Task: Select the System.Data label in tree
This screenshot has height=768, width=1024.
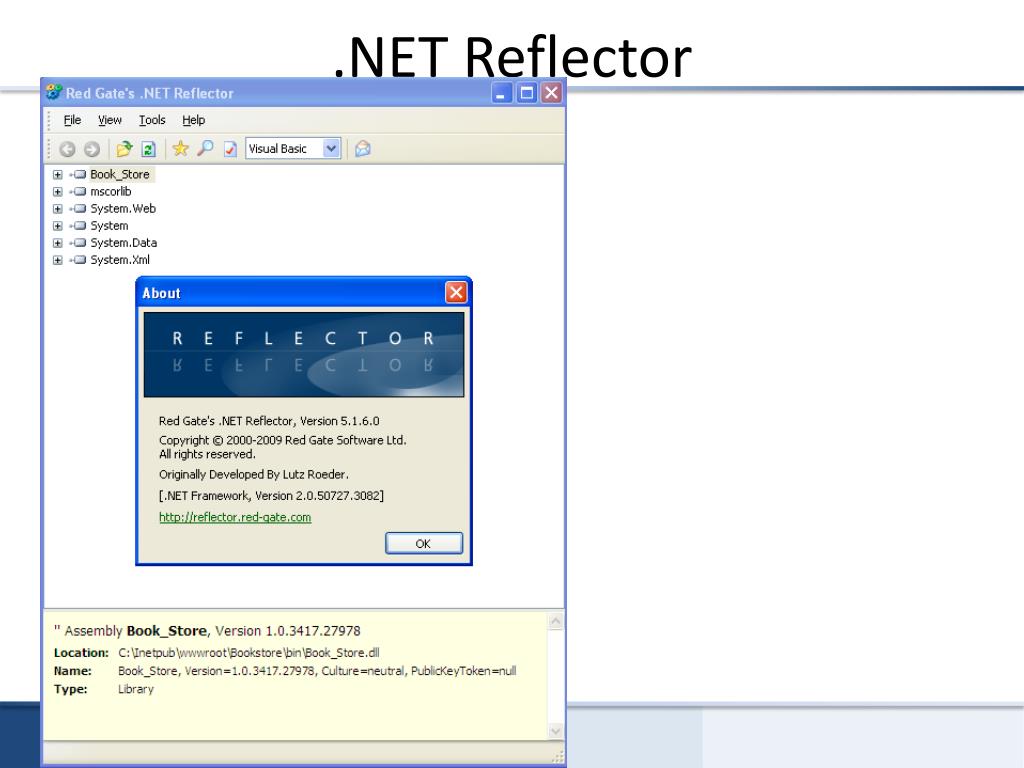Action: 123,242
